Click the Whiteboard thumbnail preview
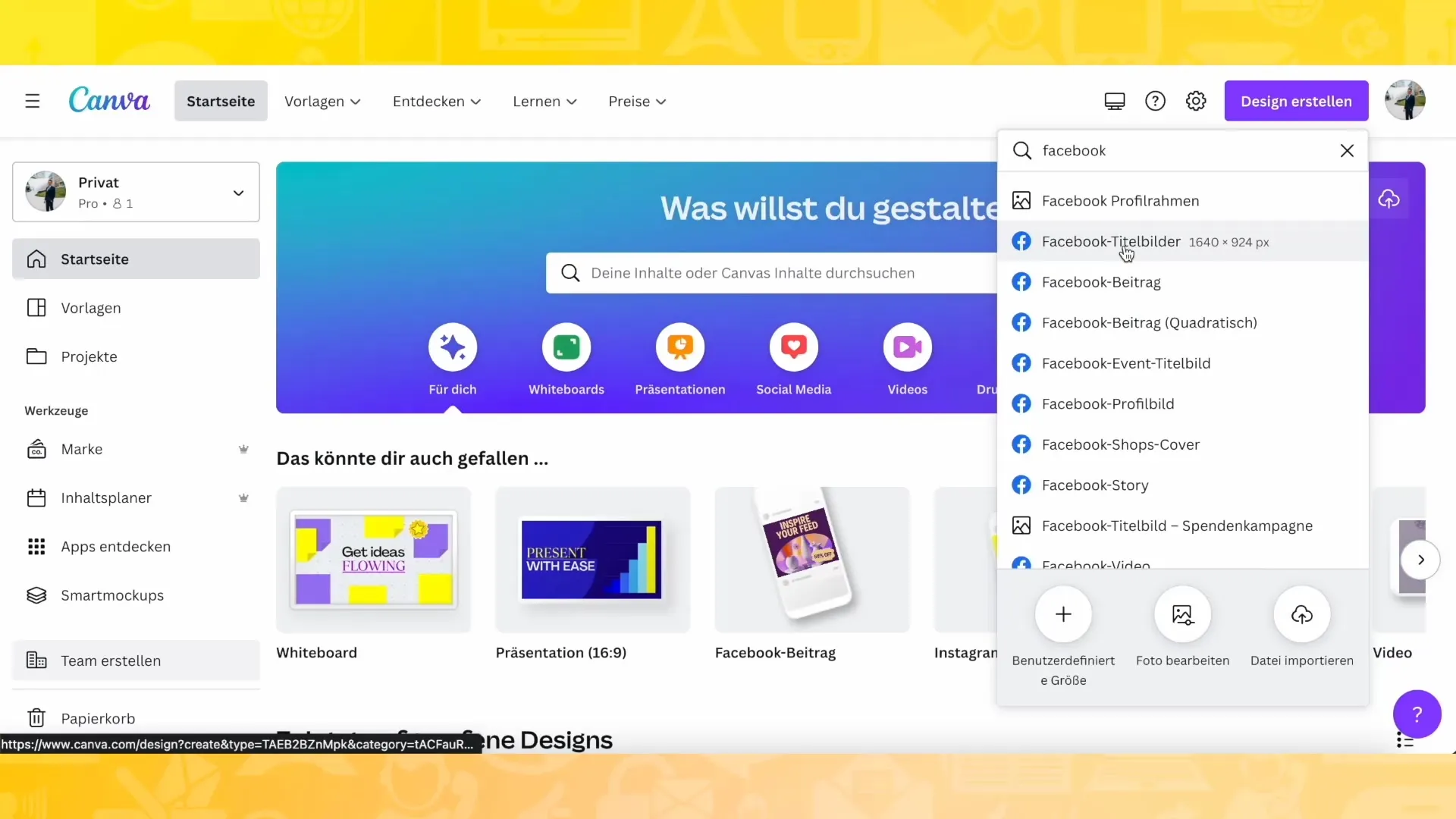 [373, 559]
